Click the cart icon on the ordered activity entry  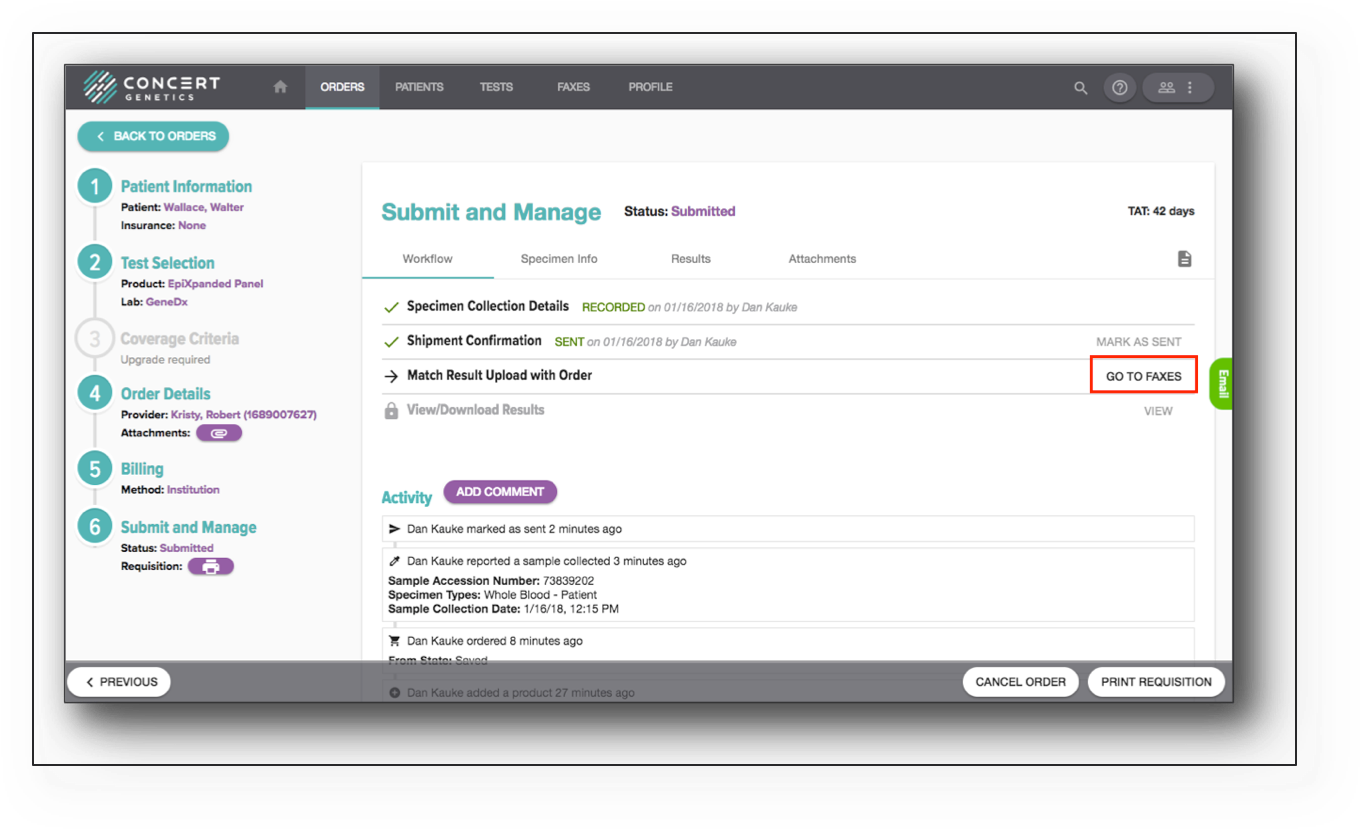pos(393,640)
